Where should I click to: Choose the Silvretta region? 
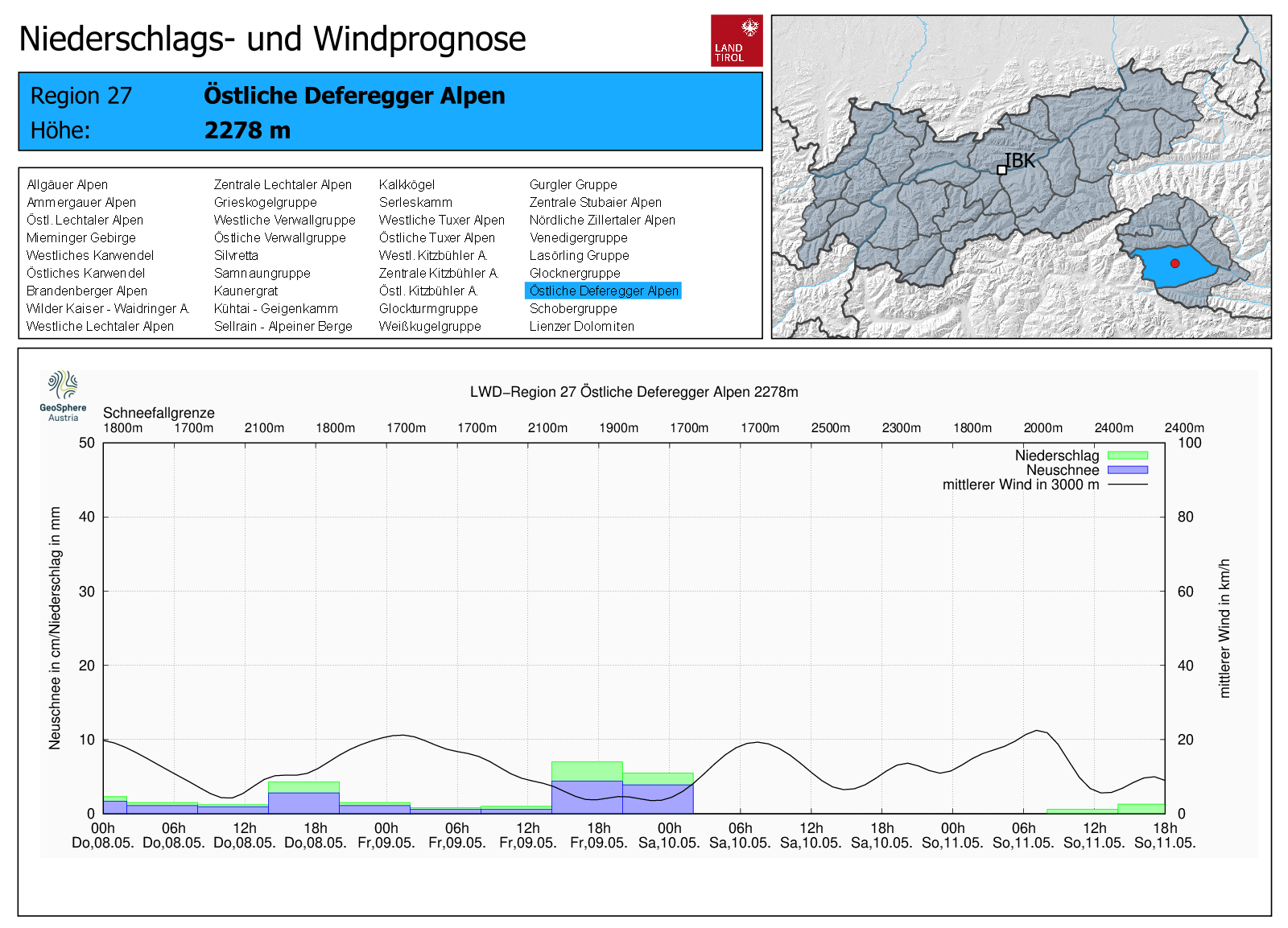(x=236, y=255)
